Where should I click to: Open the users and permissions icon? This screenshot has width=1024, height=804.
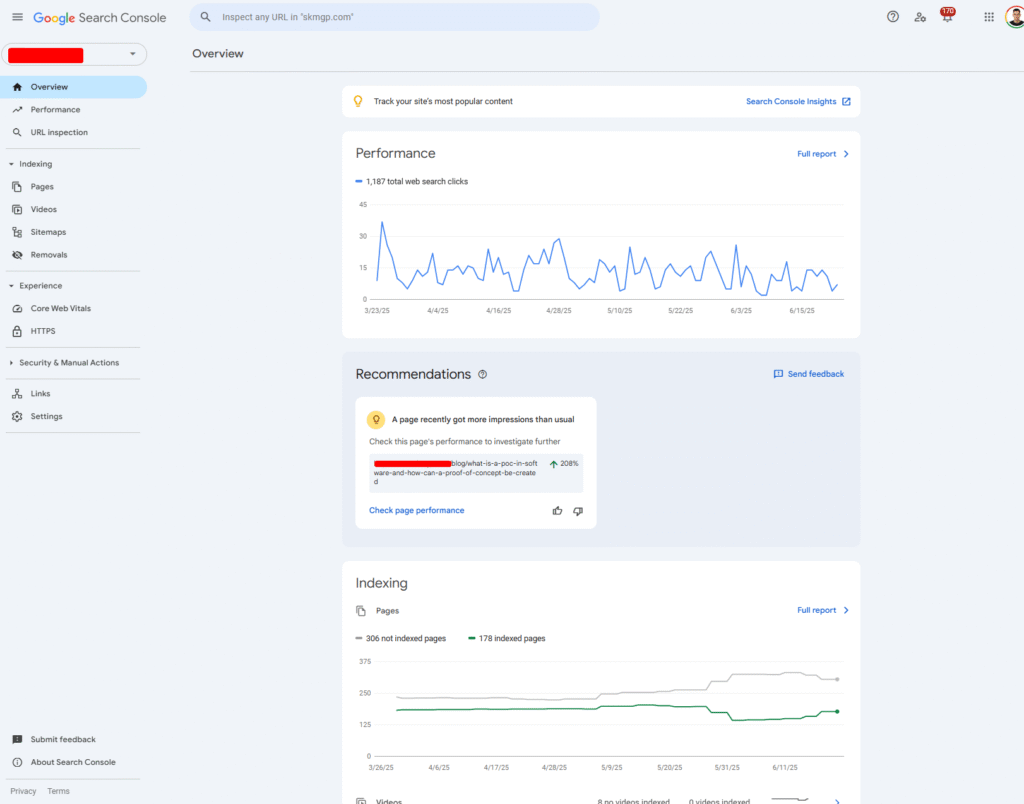(x=920, y=17)
